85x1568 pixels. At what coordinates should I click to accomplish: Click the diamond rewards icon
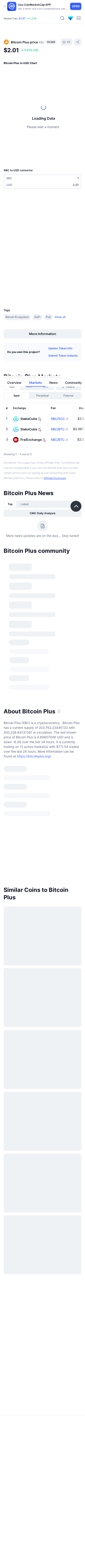[70, 18]
